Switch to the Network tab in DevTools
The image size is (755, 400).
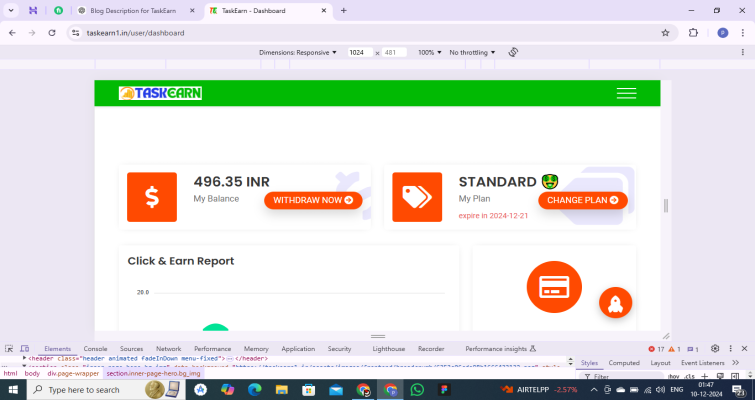(168, 349)
